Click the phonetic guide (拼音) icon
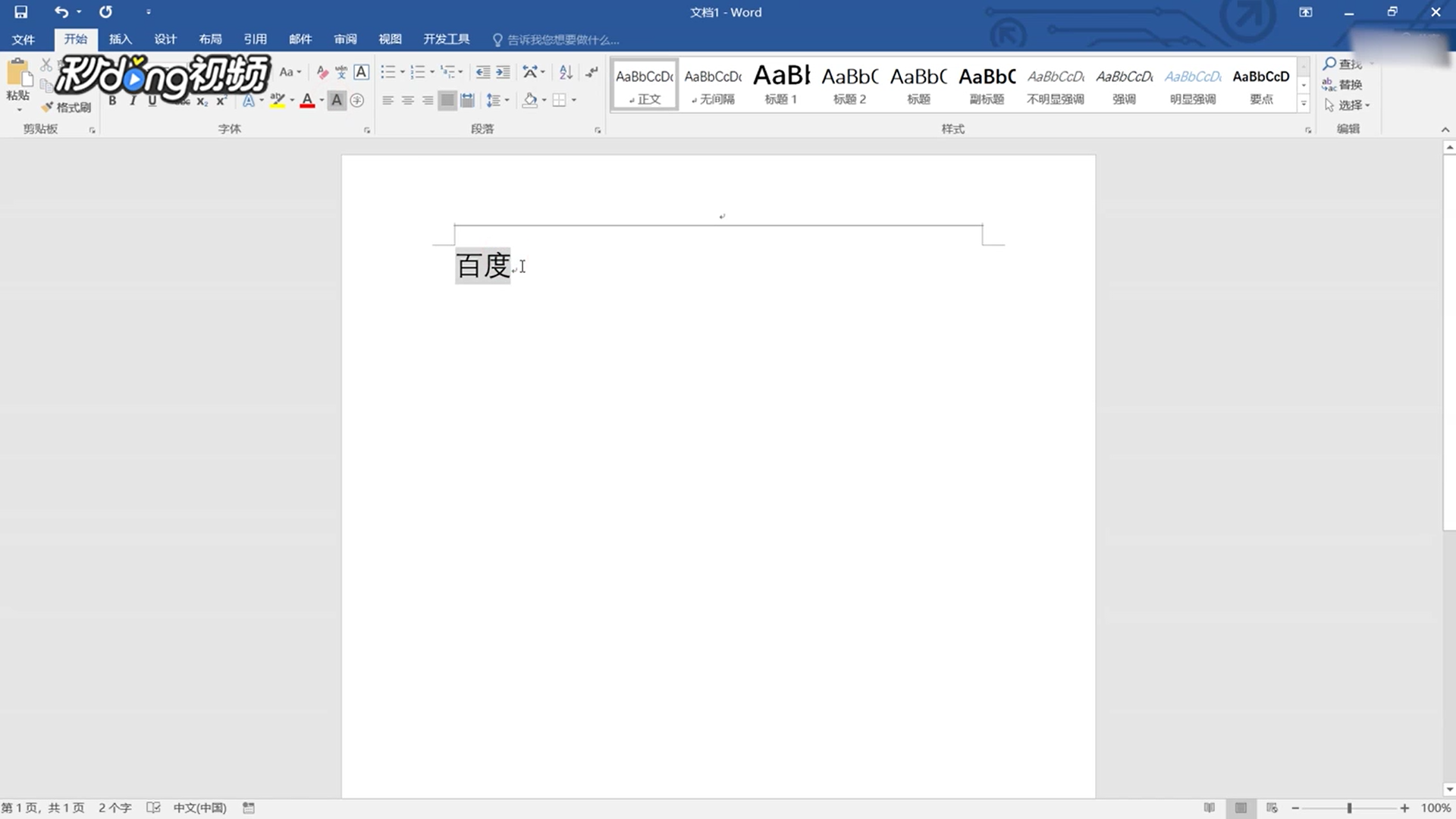 point(341,73)
